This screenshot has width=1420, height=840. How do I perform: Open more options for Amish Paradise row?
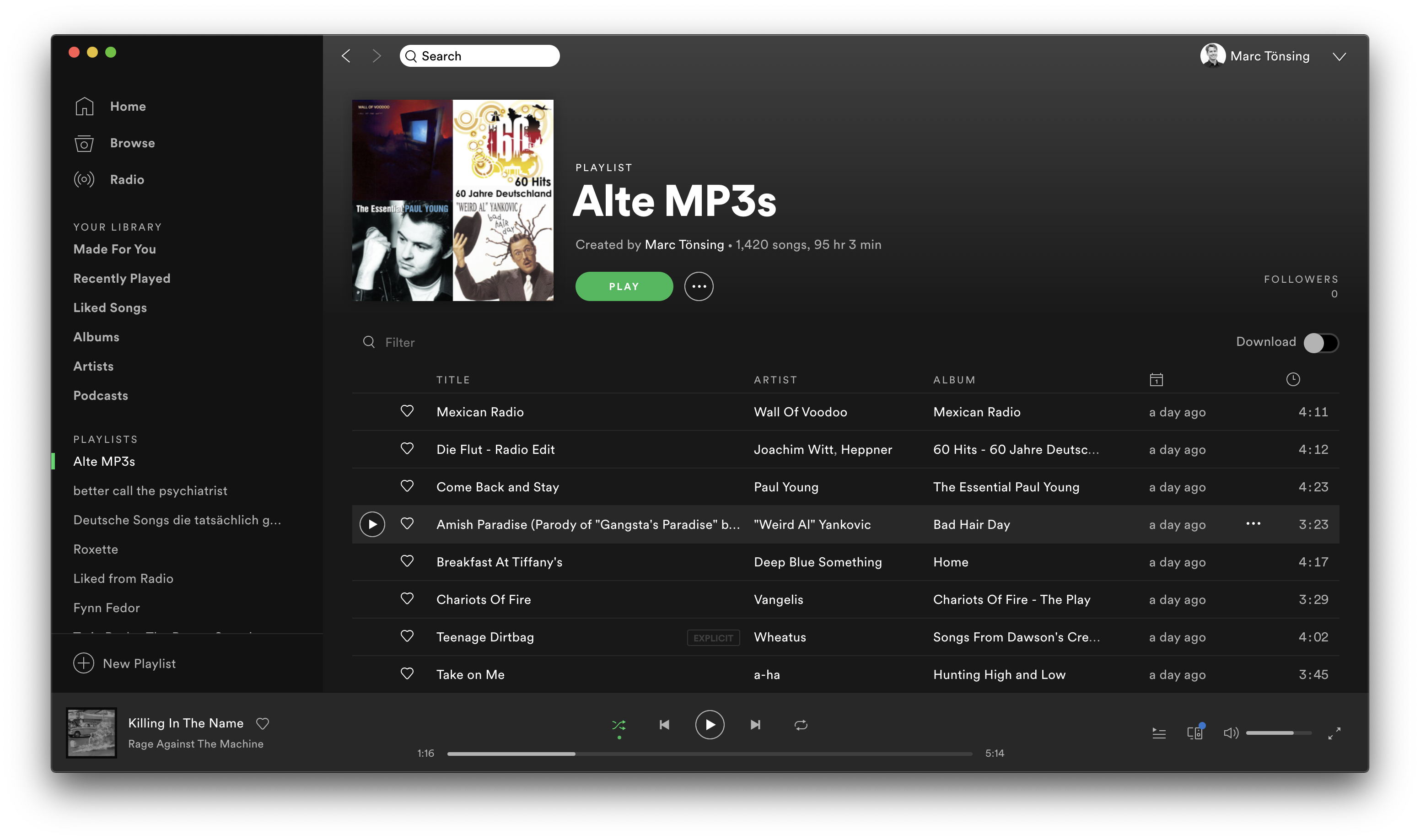(x=1253, y=523)
